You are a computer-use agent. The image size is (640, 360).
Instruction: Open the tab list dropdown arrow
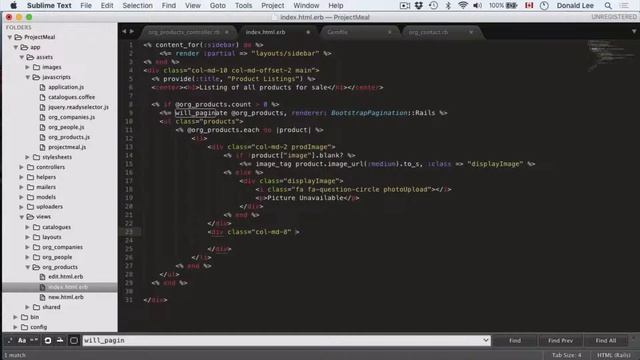(634, 31)
